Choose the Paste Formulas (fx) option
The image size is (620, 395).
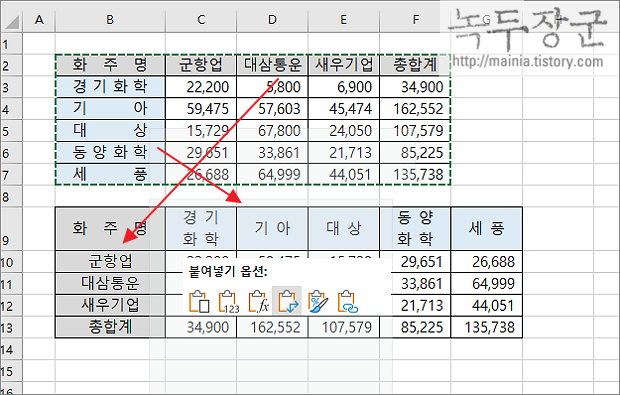[258, 302]
